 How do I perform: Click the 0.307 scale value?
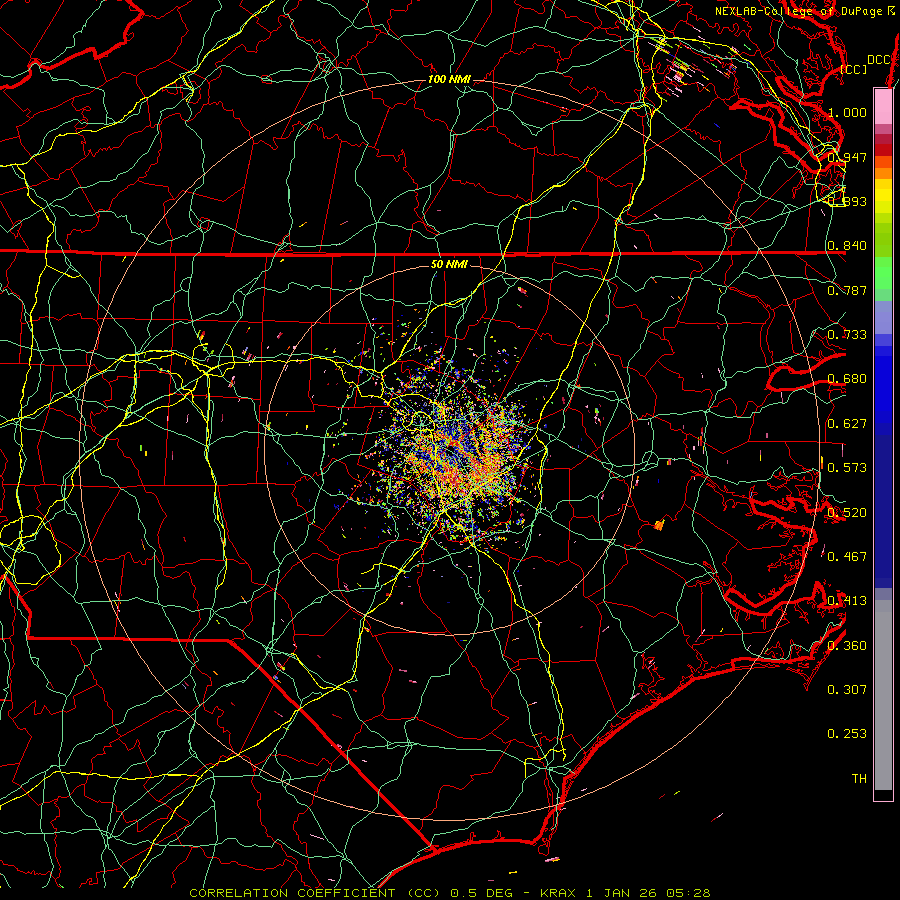pyautogui.click(x=847, y=690)
